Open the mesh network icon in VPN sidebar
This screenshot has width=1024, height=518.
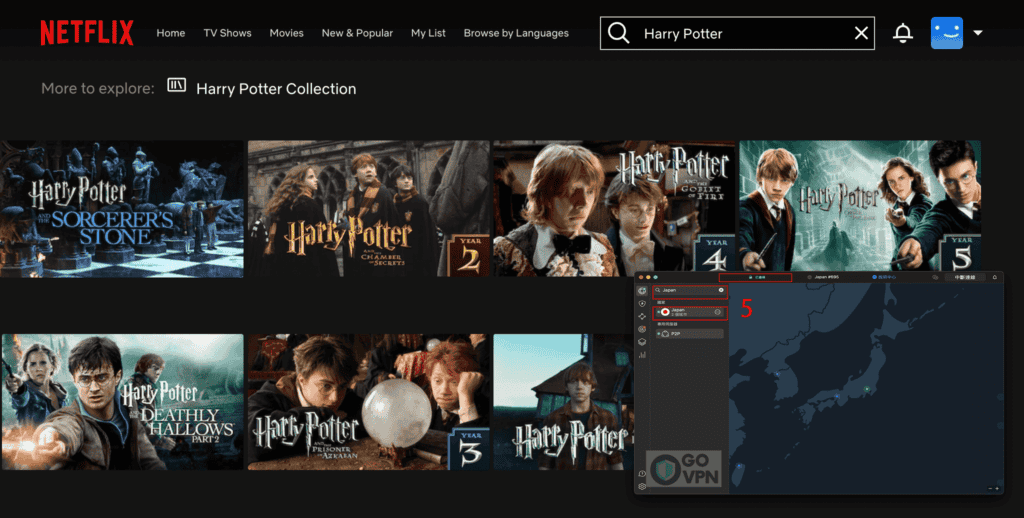tap(642, 316)
